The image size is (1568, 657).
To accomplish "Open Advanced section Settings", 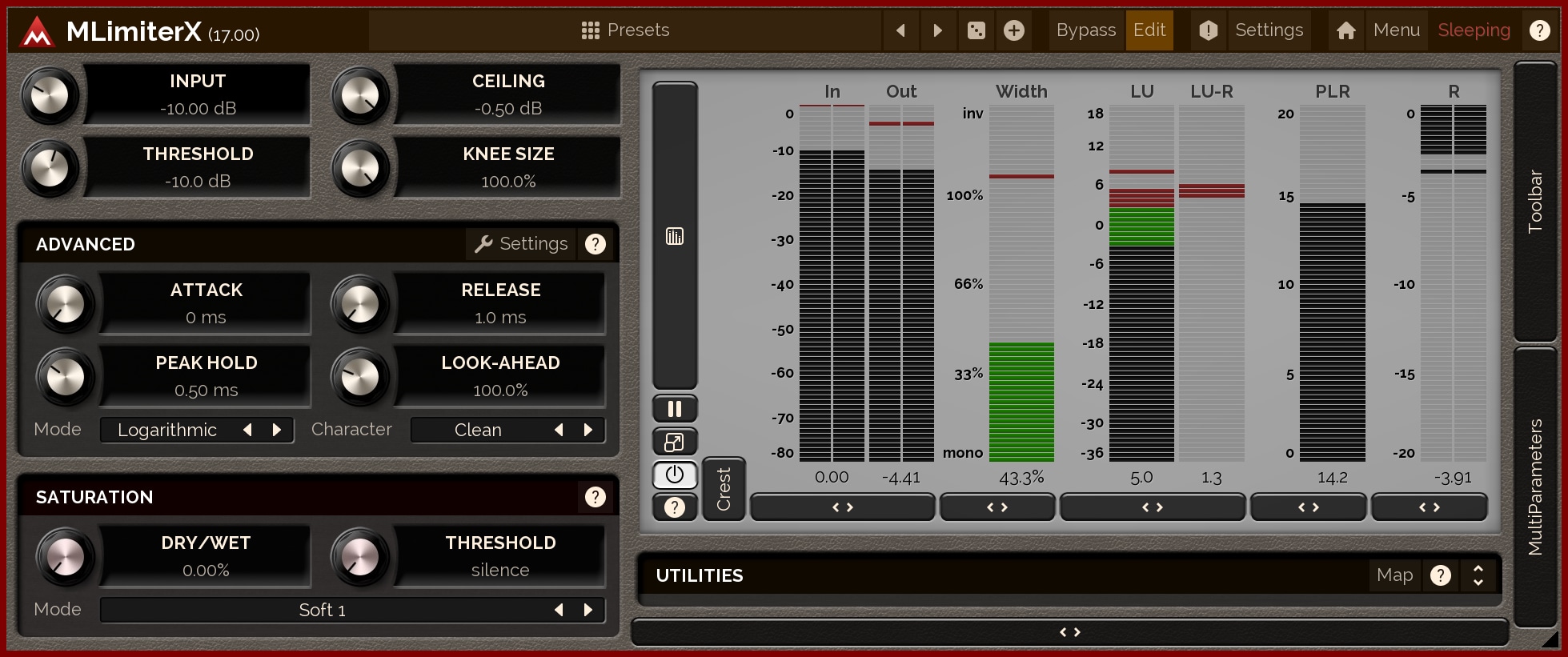I will point(521,244).
